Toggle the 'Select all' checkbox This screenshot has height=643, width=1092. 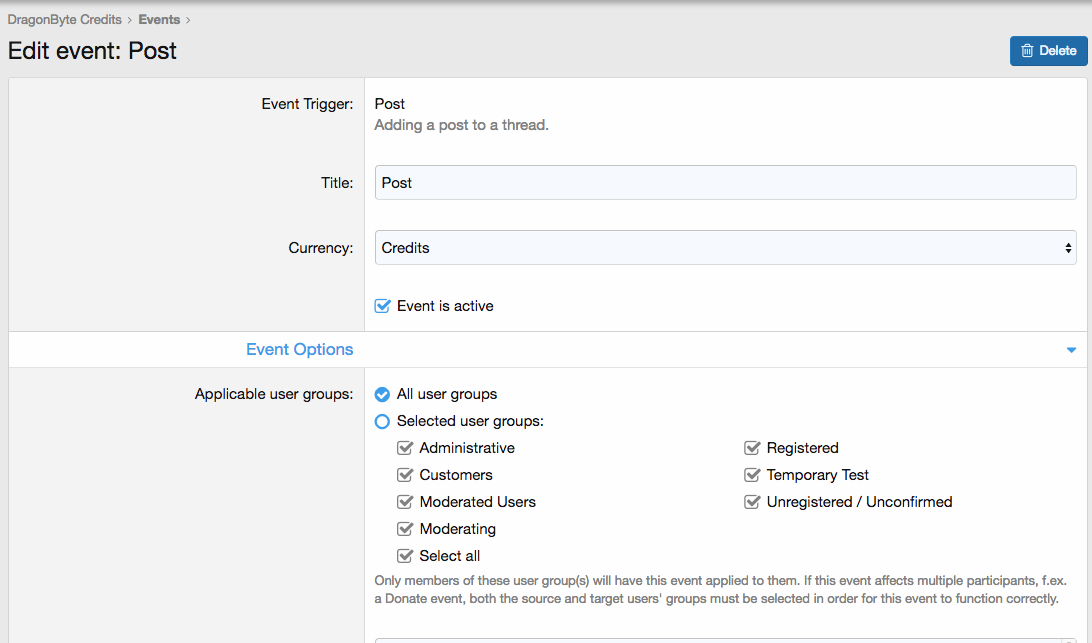pyautogui.click(x=405, y=556)
